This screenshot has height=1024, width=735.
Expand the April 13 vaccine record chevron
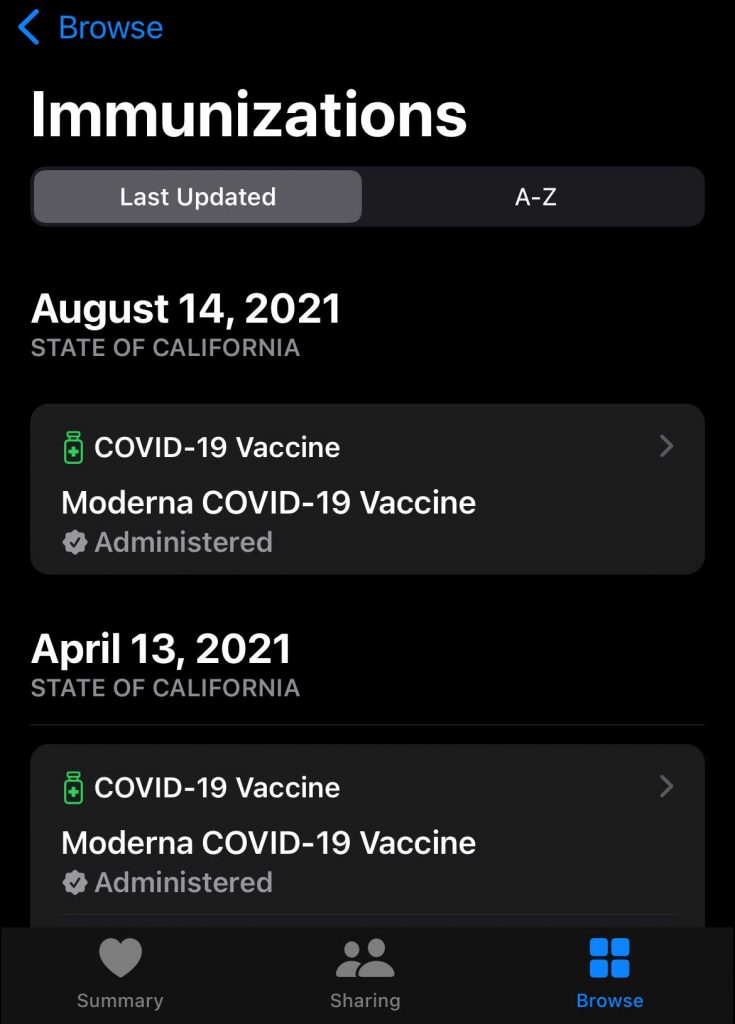[x=667, y=787]
